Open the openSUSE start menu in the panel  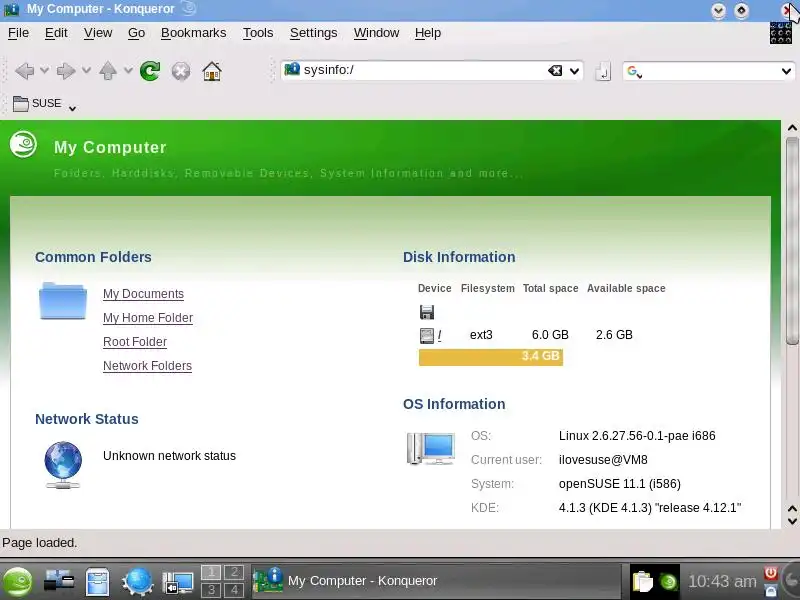tap(17, 582)
